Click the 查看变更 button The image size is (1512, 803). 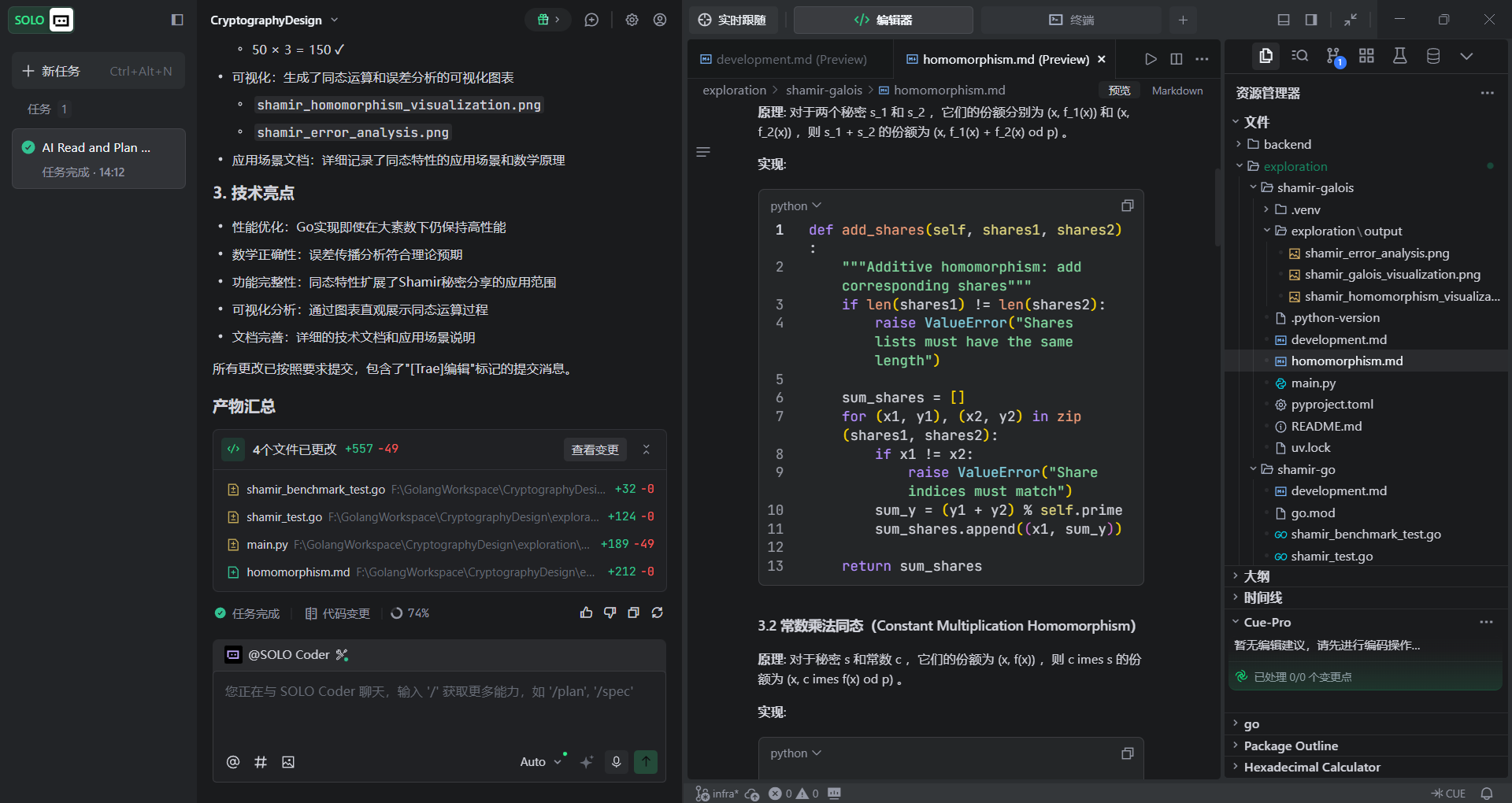click(x=595, y=450)
